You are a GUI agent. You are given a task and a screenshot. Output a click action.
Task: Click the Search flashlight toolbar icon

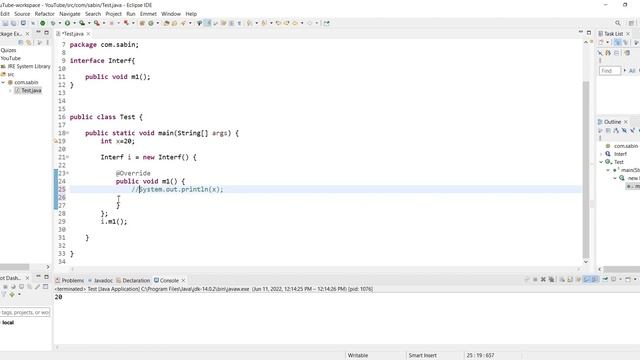(x=183, y=23)
